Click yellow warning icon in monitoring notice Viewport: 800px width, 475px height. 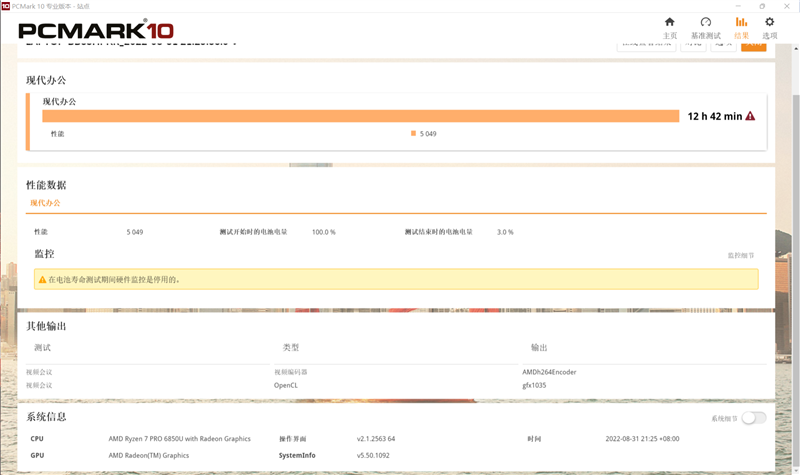click(x=42, y=280)
